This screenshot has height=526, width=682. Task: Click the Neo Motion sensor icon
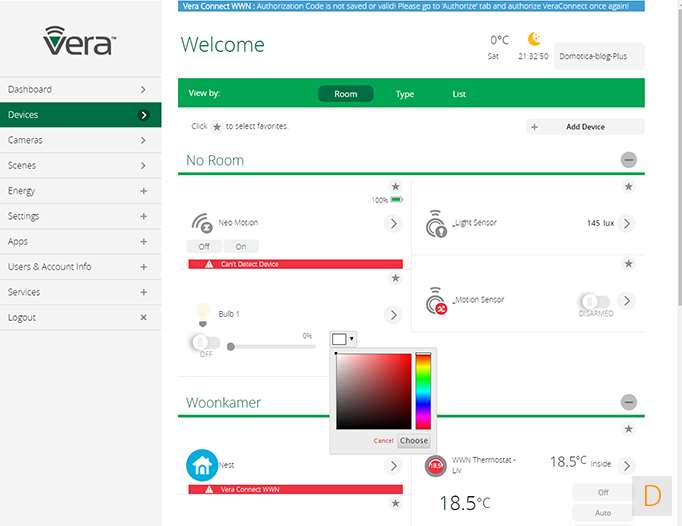(x=202, y=223)
